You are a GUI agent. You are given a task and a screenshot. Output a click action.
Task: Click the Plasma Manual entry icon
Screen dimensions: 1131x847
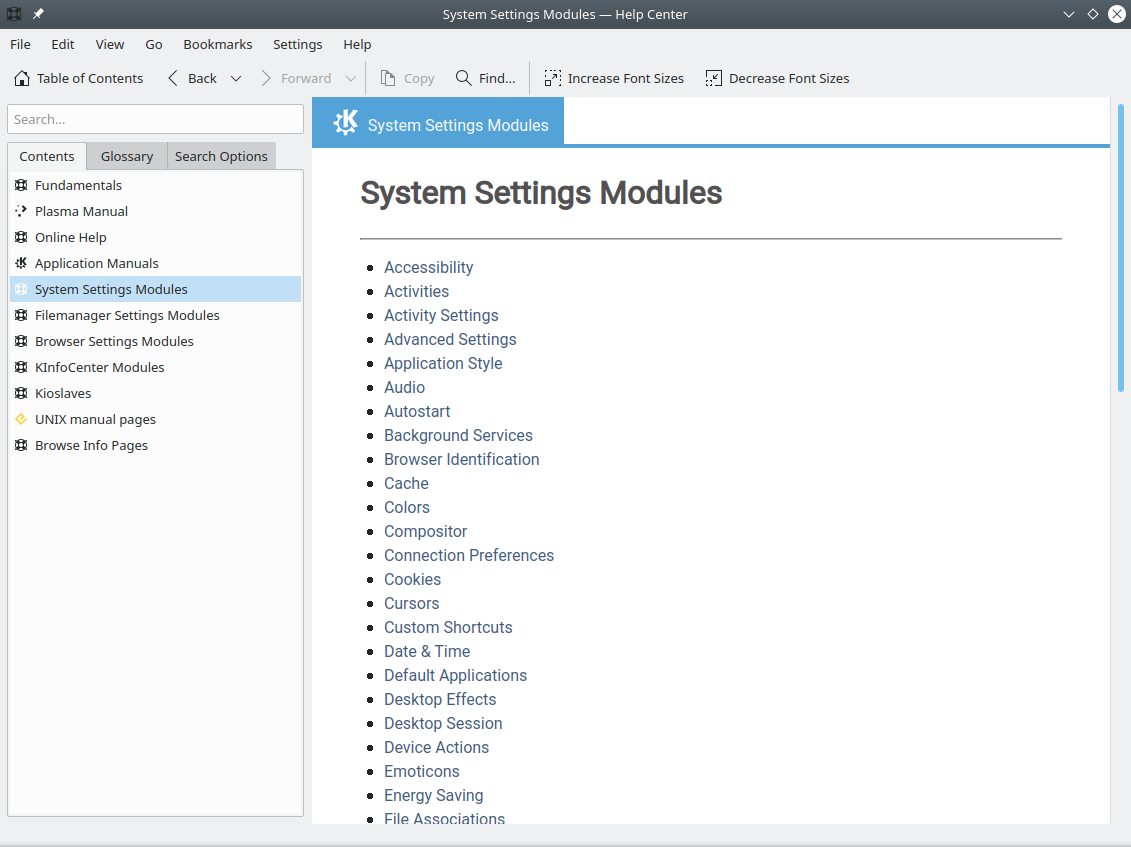pyautogui.click(x=21, y=211)
